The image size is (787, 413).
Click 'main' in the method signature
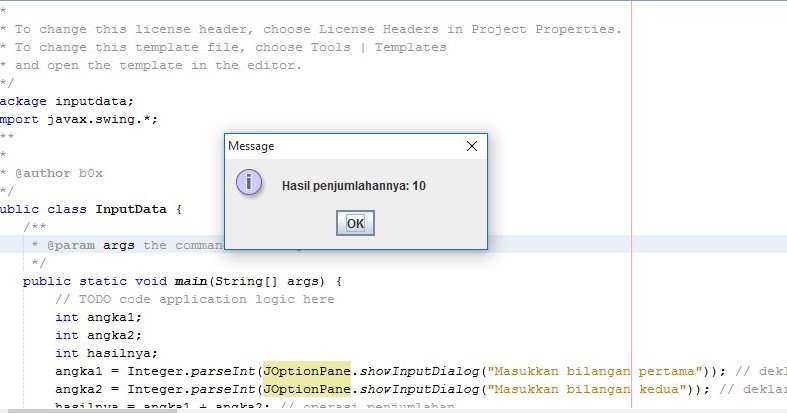(x=191, y=281)
